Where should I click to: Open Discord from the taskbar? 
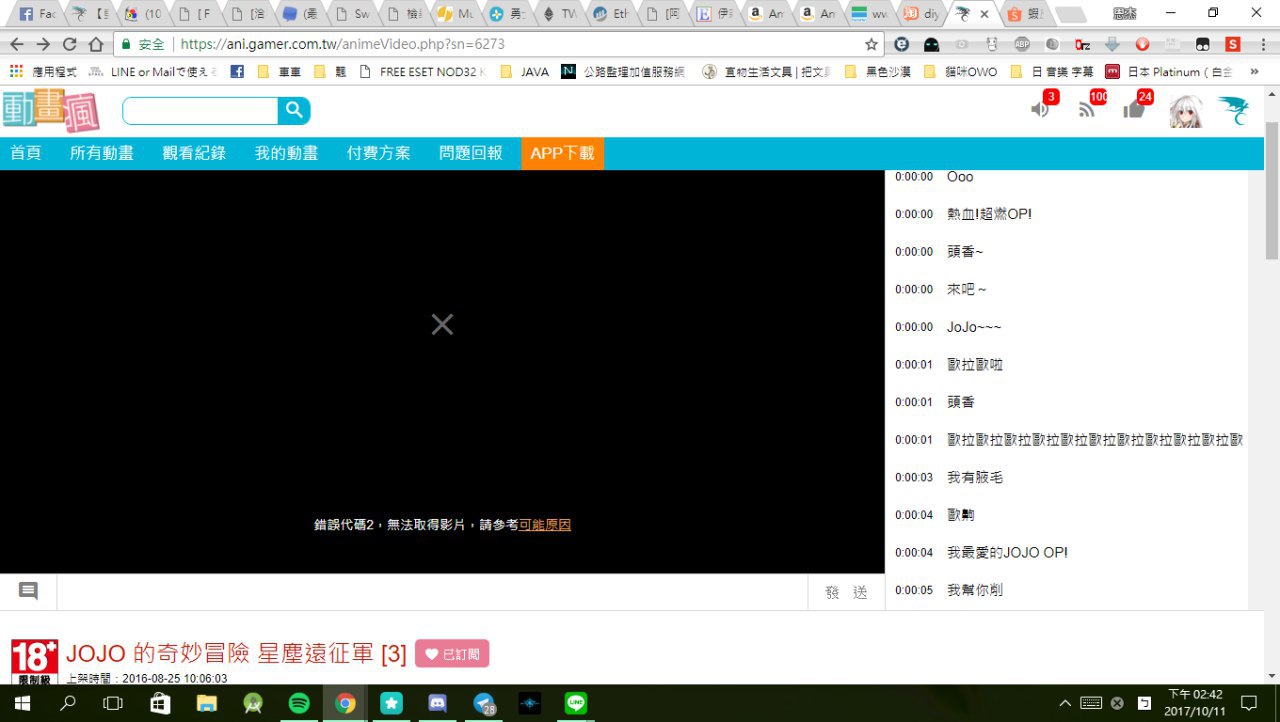pos(437,703)
